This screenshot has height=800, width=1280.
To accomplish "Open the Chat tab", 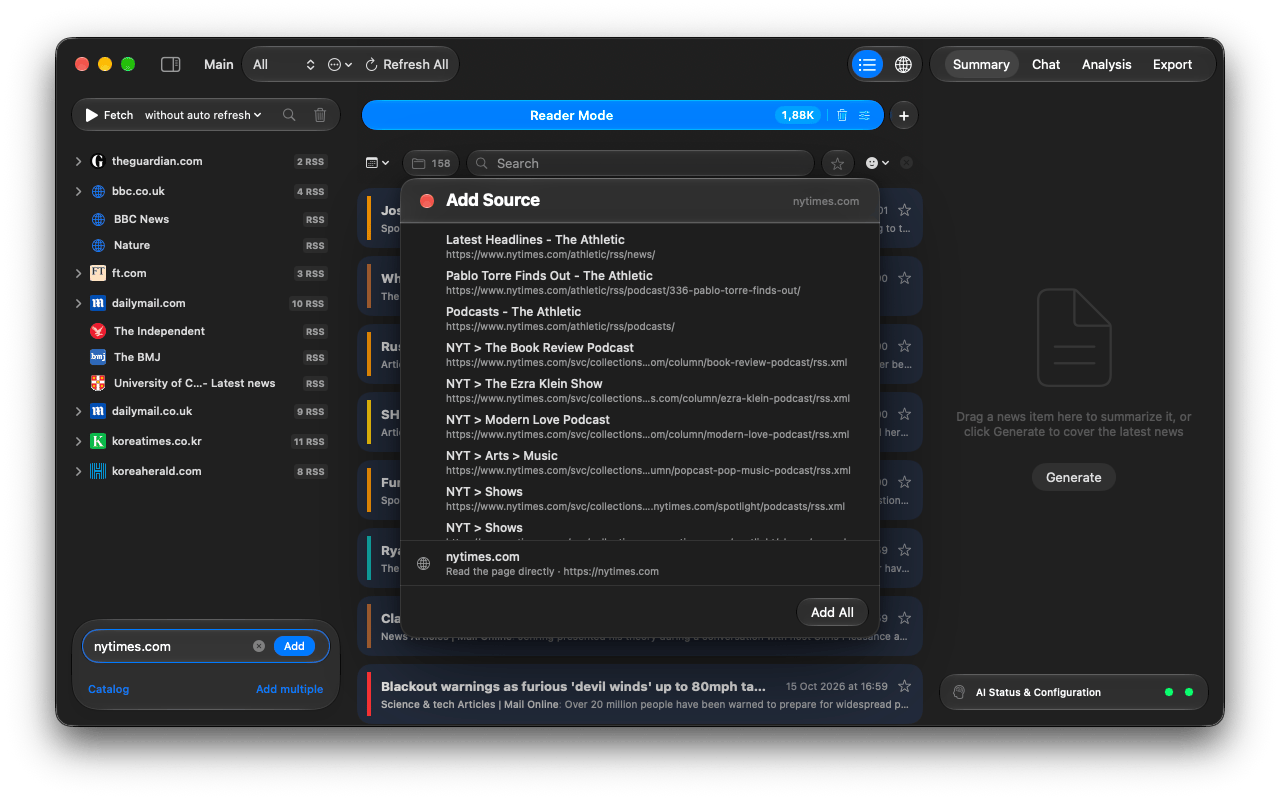I will point(1046,64).
